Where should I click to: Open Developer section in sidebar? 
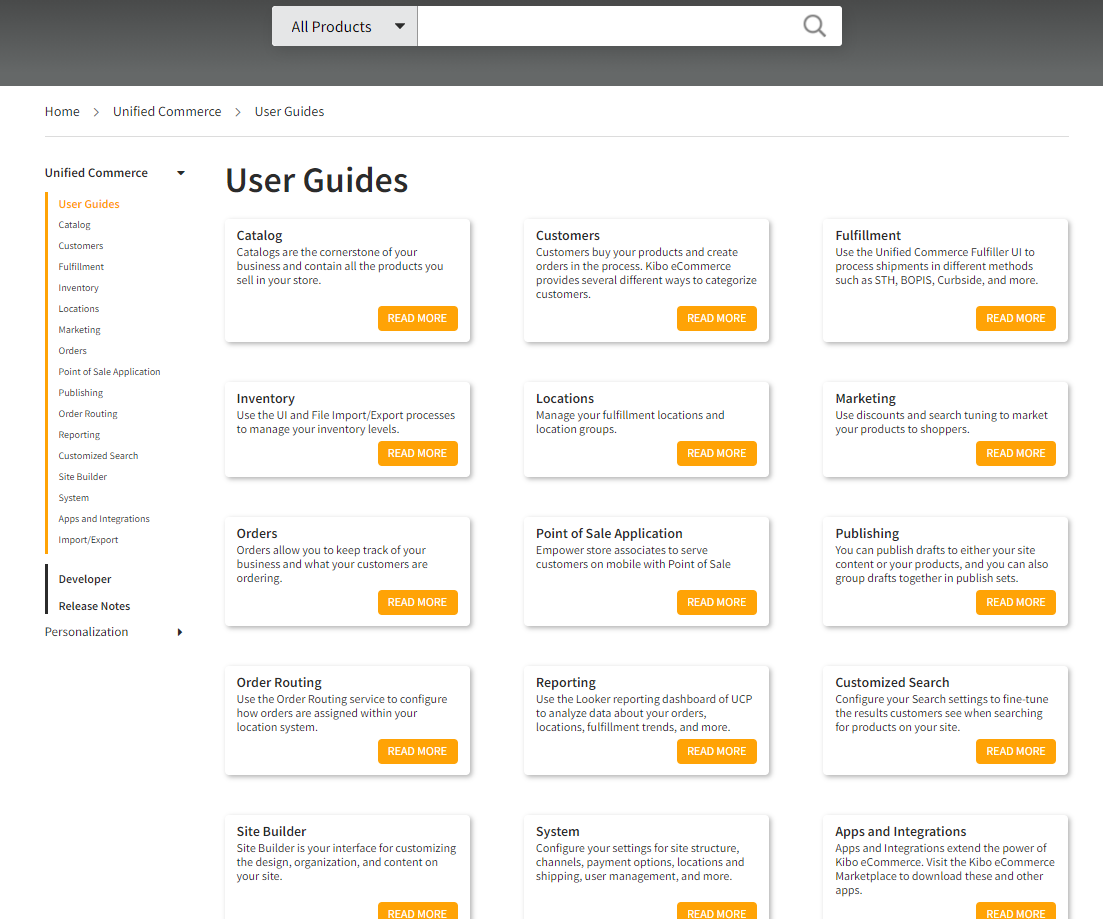85,579
